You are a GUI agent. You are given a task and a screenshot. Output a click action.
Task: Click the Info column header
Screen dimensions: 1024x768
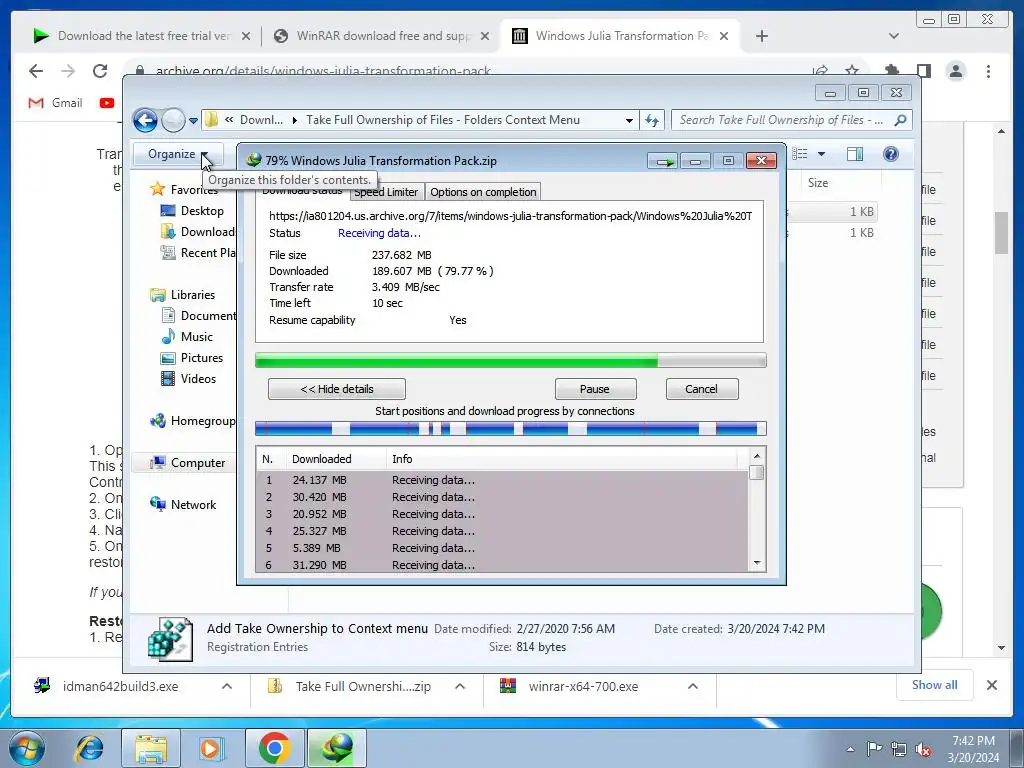pos(562,459)
